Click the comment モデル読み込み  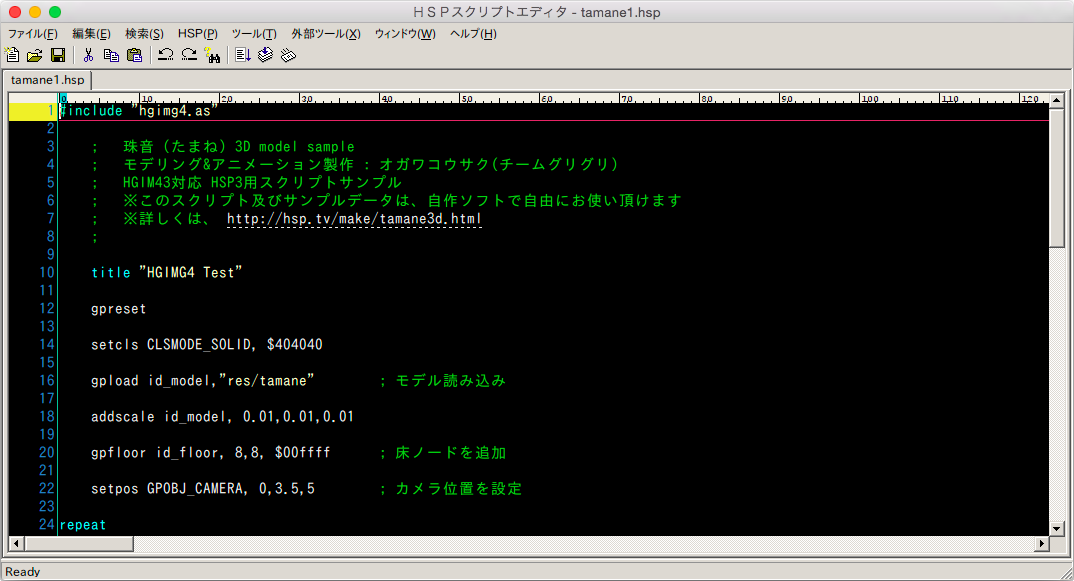(x=450, y=380)
